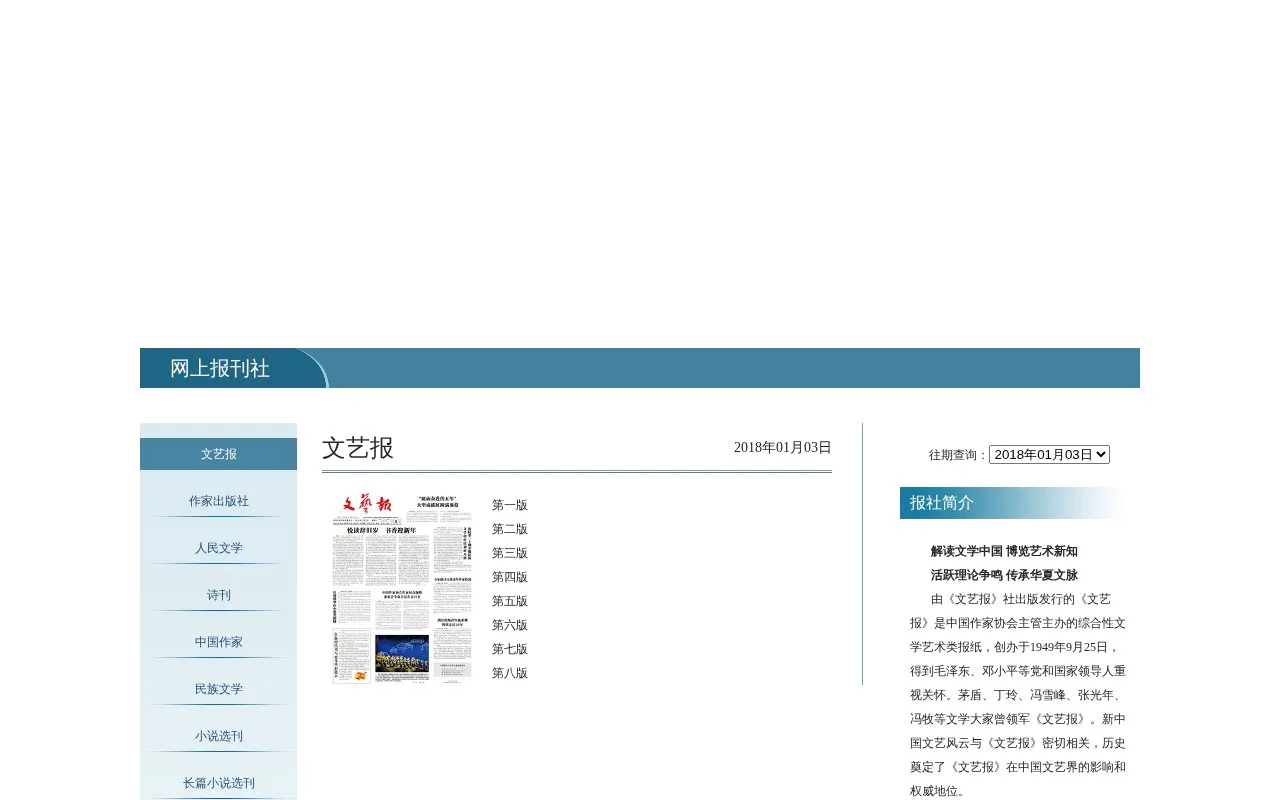Viewport: 1280px width, 800px height.
Task: Click the 网上报刊社 header banner title
Action: [x=220, y=368]
